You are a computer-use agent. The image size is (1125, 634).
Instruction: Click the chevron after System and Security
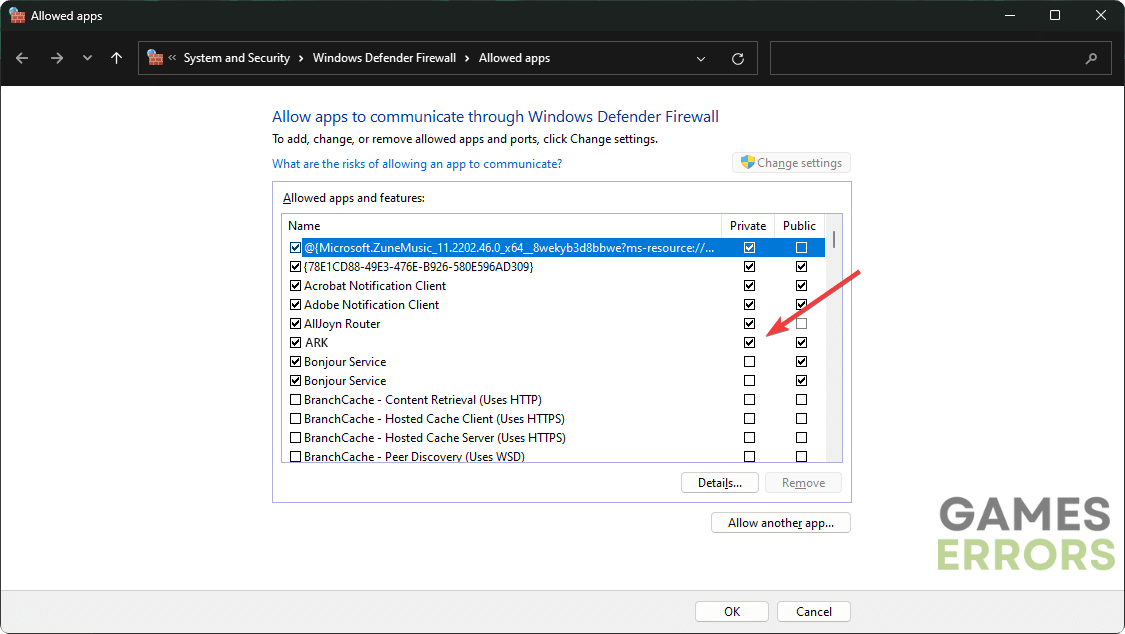[301, 58]
